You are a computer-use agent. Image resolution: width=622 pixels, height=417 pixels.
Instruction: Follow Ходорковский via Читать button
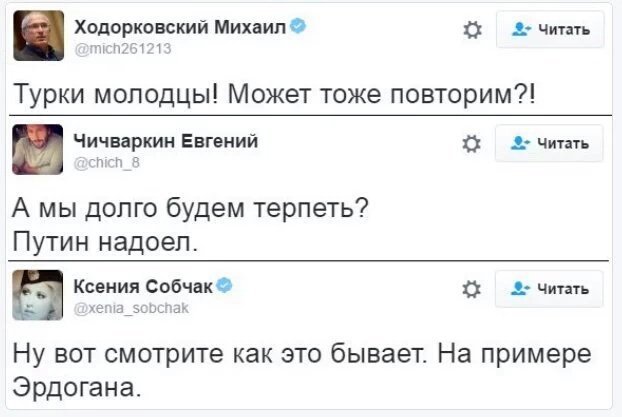(x=550, y=29)
